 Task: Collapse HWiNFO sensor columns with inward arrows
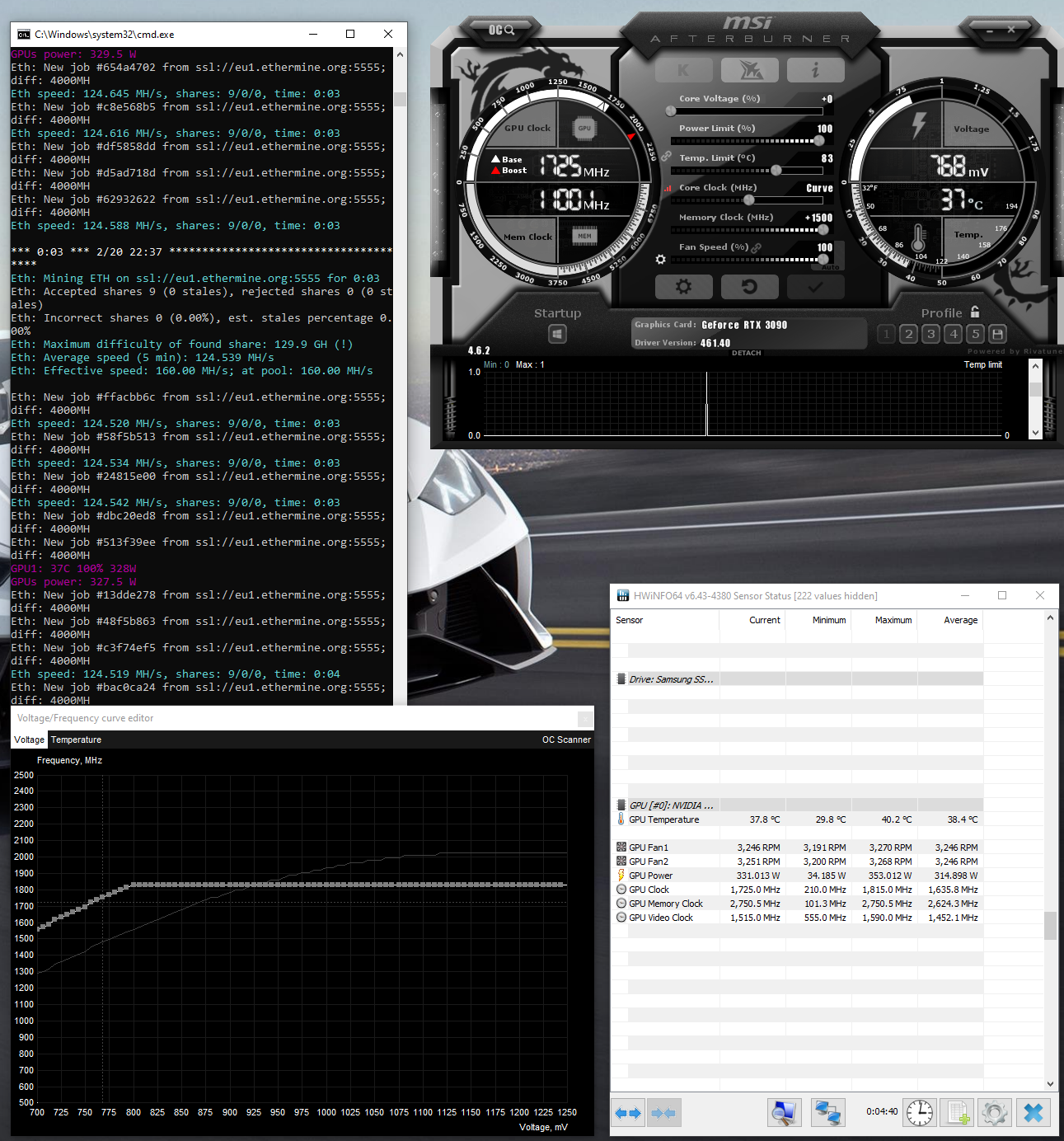tap(663, 1113)
